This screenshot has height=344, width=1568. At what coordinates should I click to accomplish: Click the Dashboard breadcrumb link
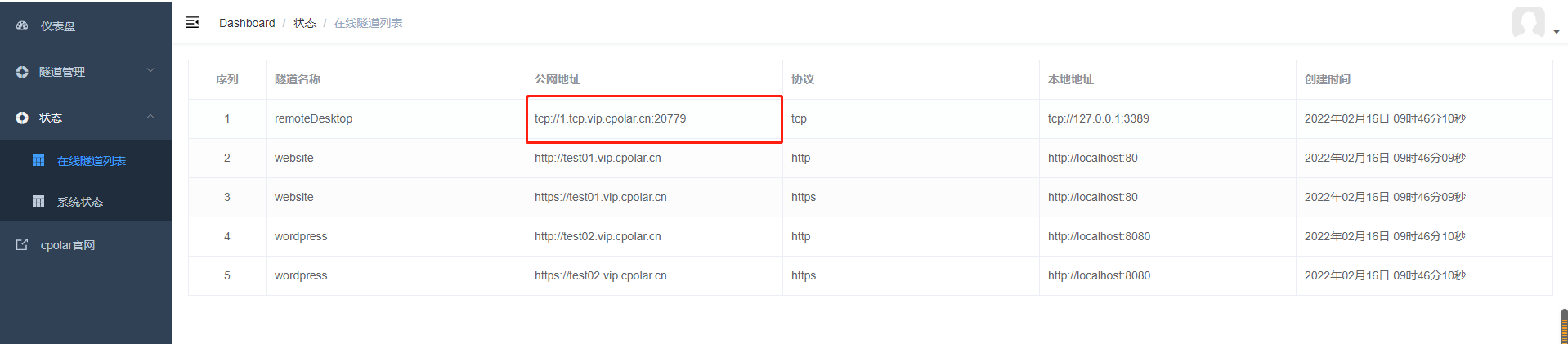[x=247, y=23]
